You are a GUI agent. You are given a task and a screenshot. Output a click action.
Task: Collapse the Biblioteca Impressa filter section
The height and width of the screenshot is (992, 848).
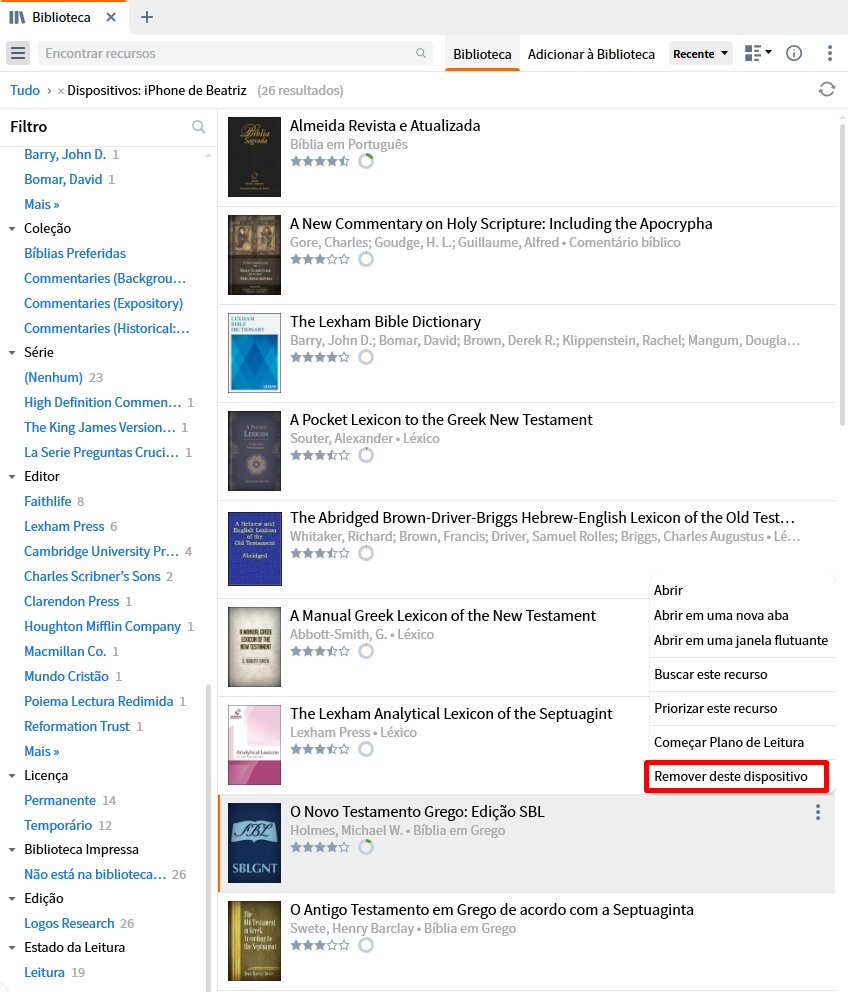[12, 850]
